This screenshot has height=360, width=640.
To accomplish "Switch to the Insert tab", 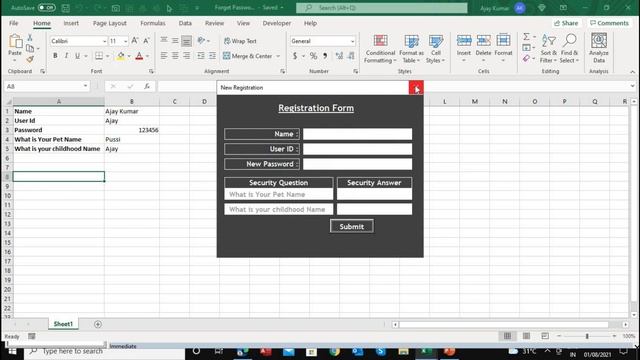I will (x=71, y=23).
